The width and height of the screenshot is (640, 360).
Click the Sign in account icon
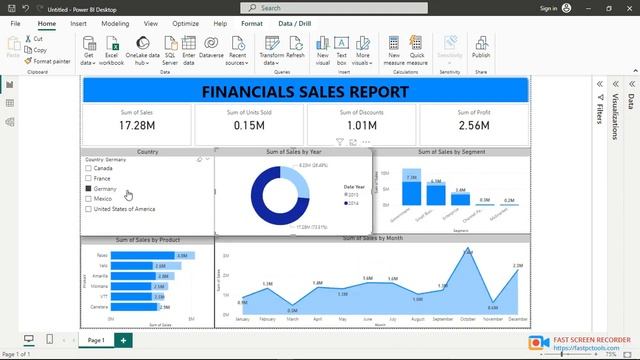(x=567, y=8)
